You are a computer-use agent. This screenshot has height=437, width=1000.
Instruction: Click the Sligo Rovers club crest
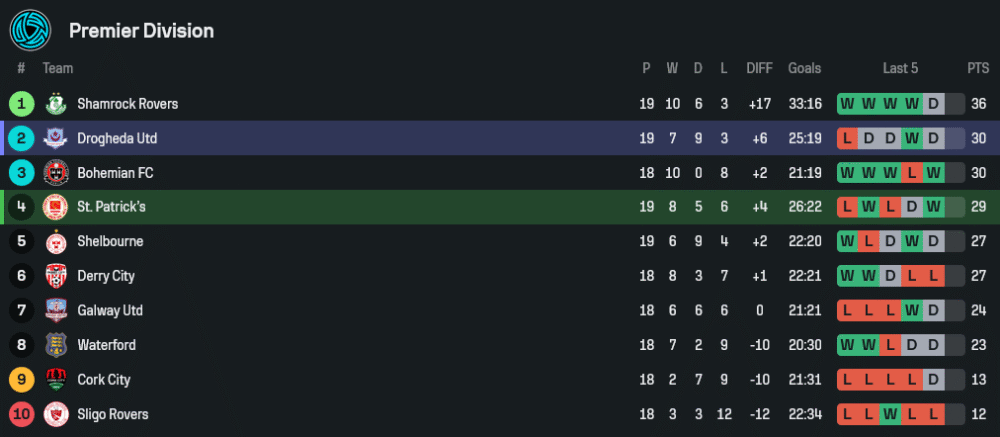click(x=55, y=414)
